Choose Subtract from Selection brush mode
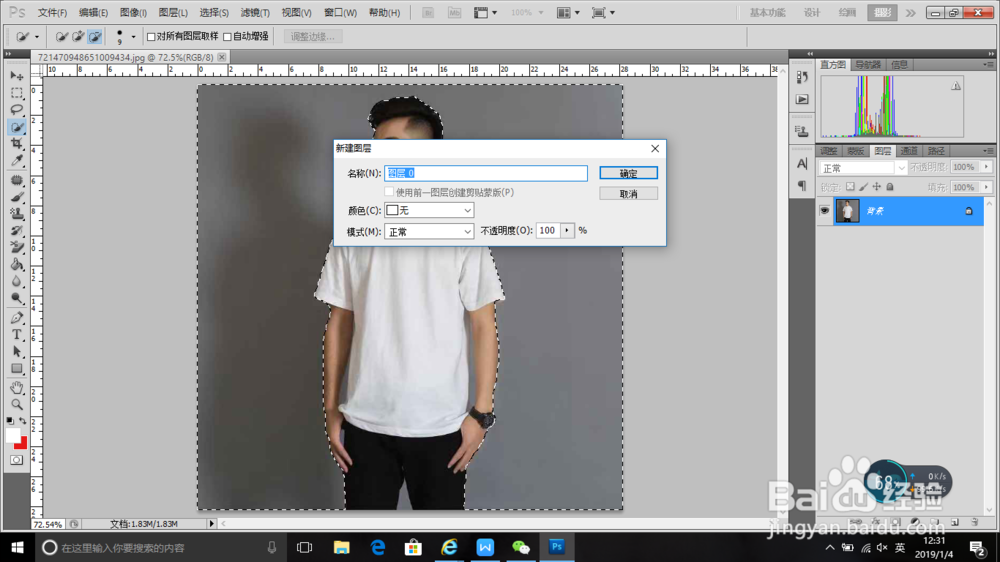 (94, 37)
